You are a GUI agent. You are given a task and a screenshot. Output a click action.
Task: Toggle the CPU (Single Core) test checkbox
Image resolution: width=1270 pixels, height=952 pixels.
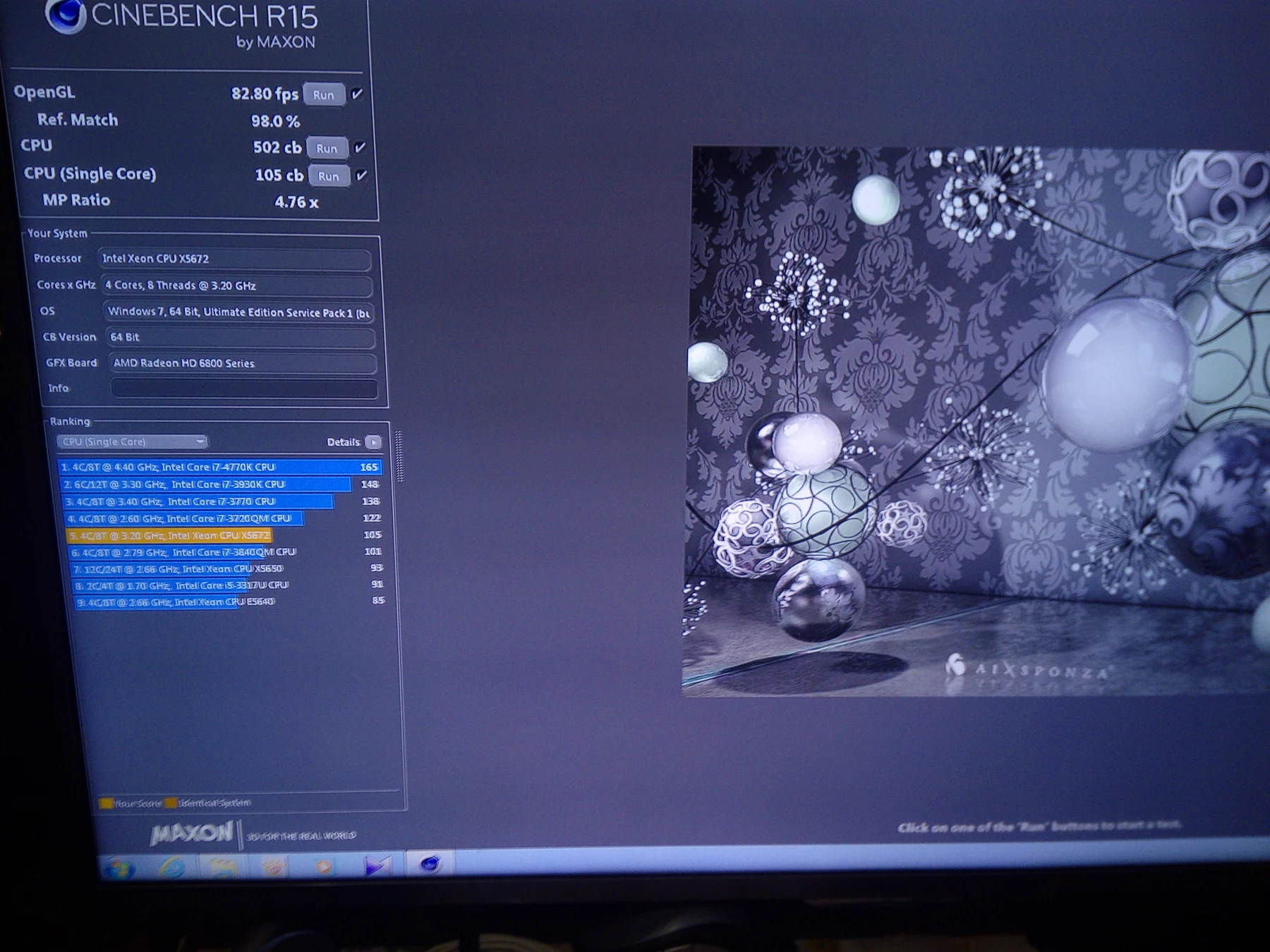(362, 176)
